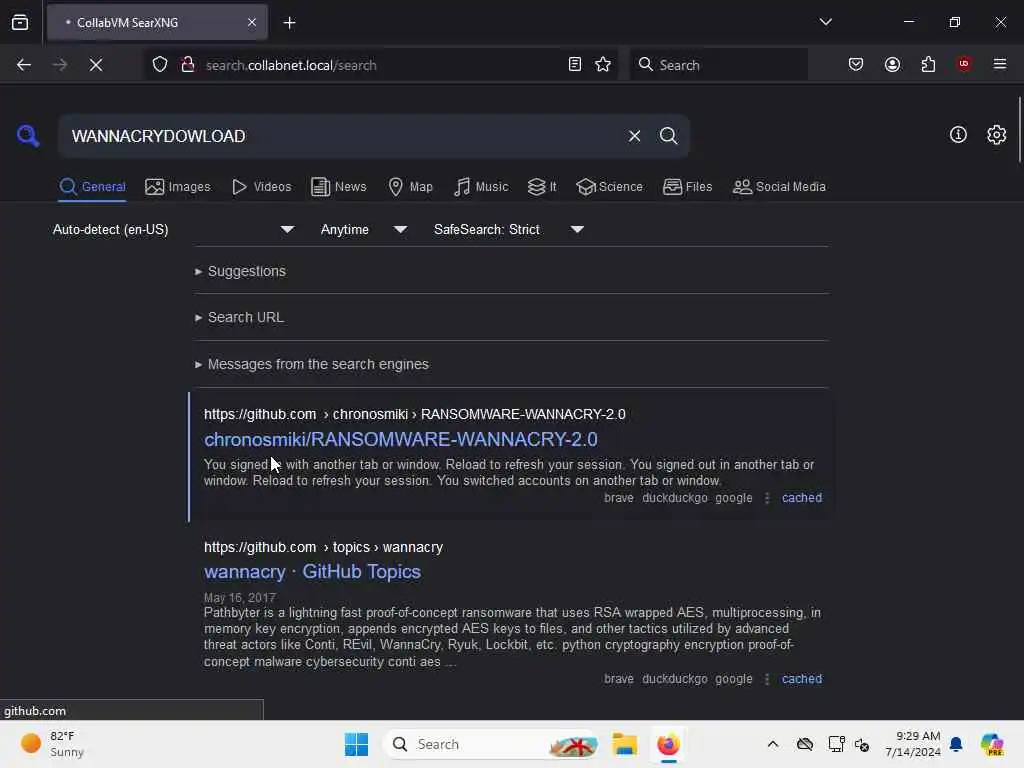Switch to the Videos category
This screenshot has width=1024, height=768.
click(x=261, y=187)
